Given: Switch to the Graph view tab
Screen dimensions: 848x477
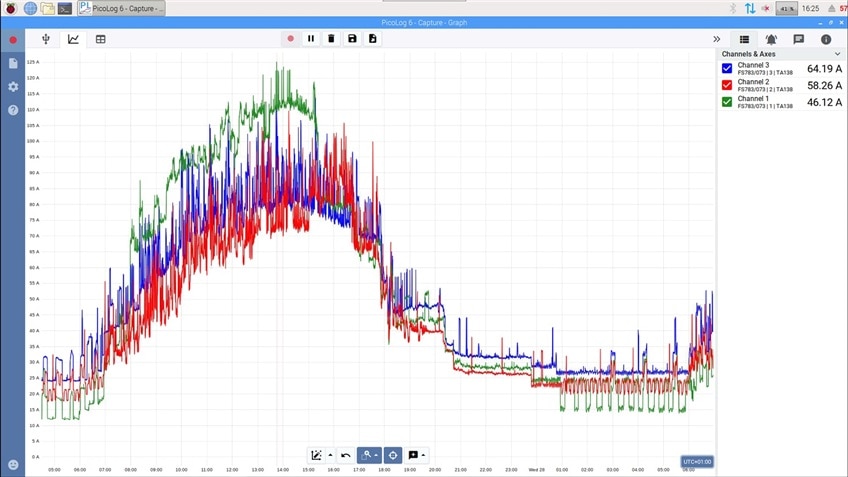Looking at the screenshot, I should pyautogui.click(x=73, y=39).
